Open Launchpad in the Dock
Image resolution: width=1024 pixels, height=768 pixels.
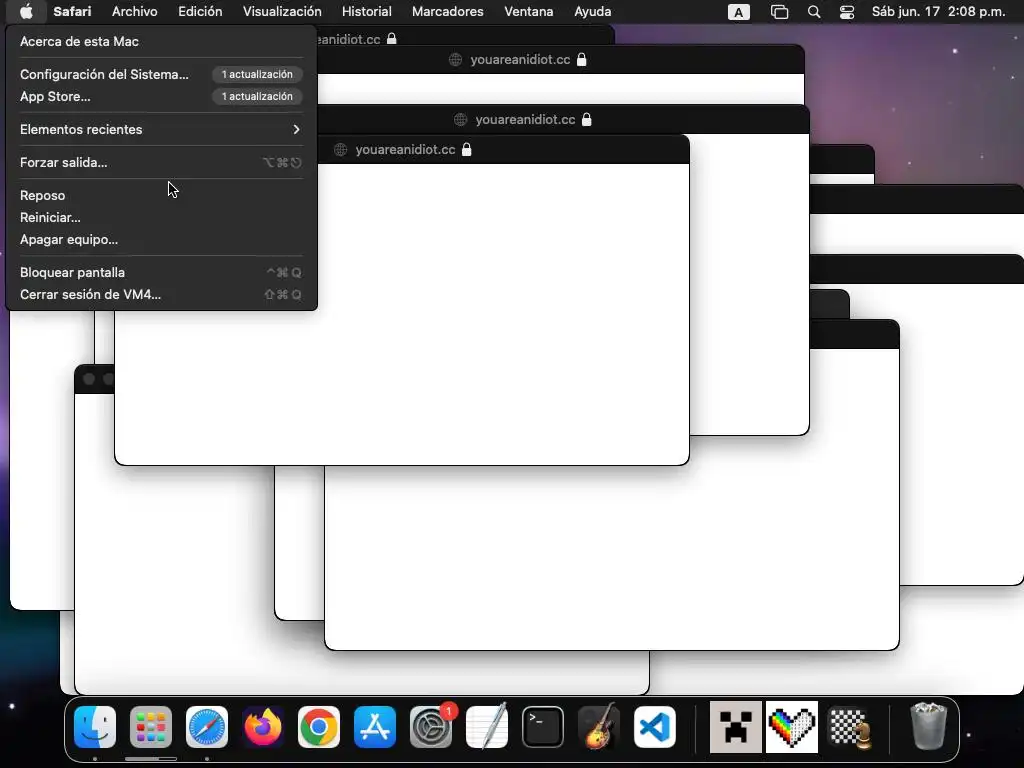pyautogui.click(x=151, y=727)
